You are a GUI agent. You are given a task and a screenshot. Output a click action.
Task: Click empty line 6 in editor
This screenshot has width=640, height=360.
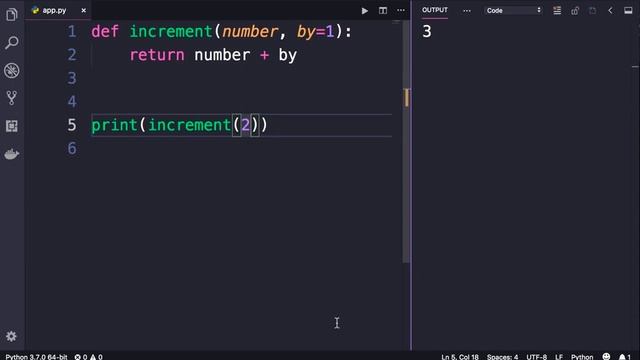click(241, 148)
